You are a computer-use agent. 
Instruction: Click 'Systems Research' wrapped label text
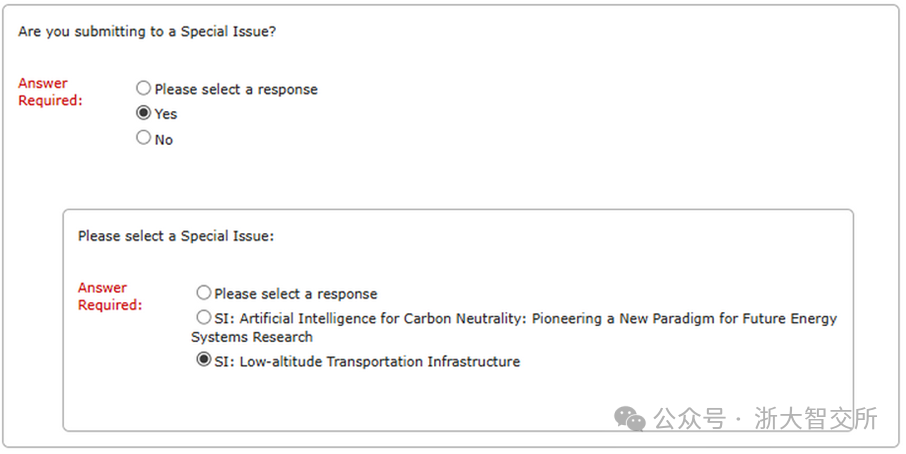coord(252,337)
